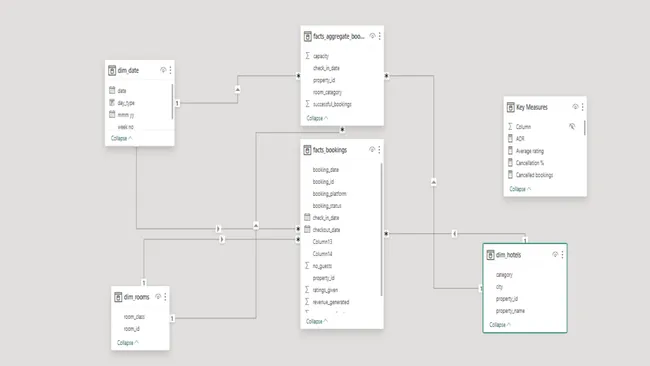Unhide the hidden Column field in Key Measures
This screenshot has width=650, height=366.
(572, 126)
